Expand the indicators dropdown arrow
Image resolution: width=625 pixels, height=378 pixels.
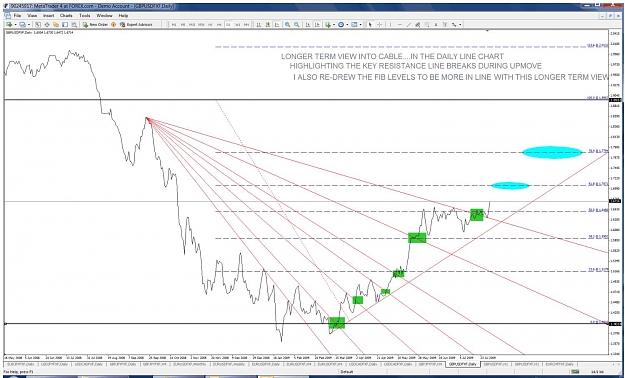click(x=334, y=24)
